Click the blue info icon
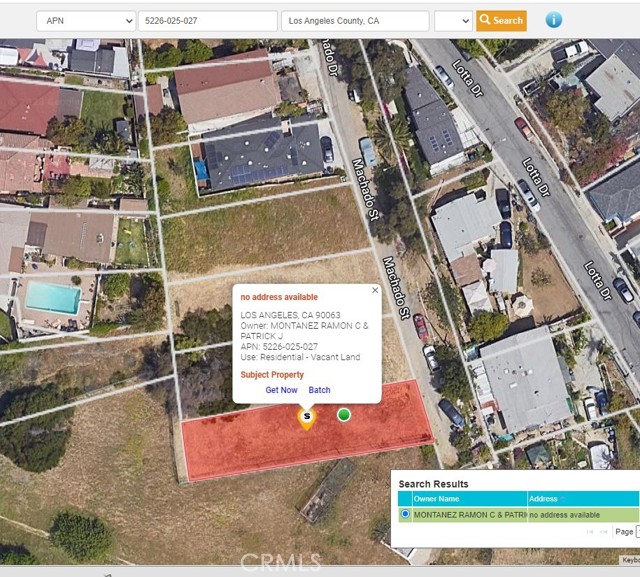Image resolution: width=640 pixels, height=577 pixels. [553, 20]
